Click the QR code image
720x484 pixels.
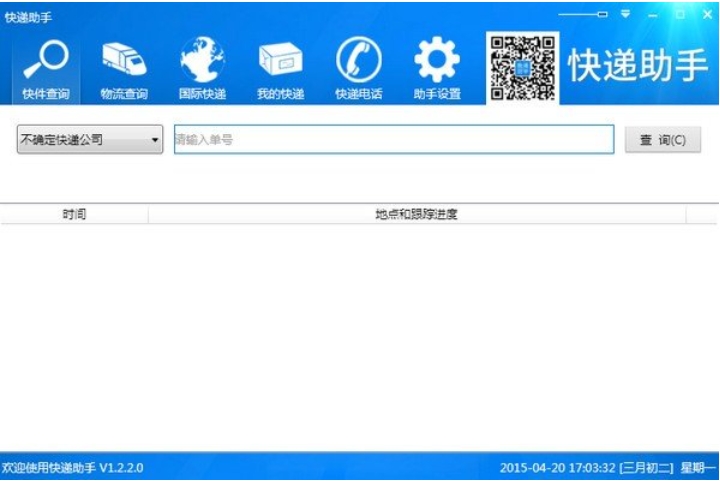click(x=522, y=67)
